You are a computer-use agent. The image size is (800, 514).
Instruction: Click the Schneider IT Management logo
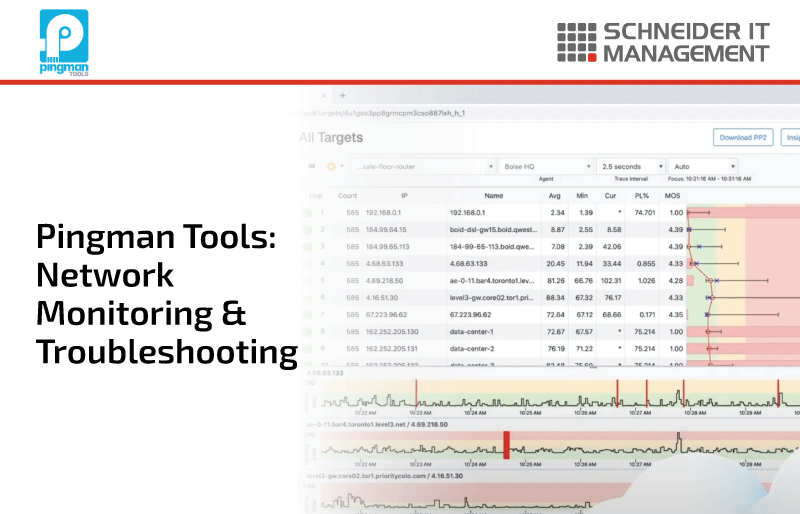click(663, 42)
